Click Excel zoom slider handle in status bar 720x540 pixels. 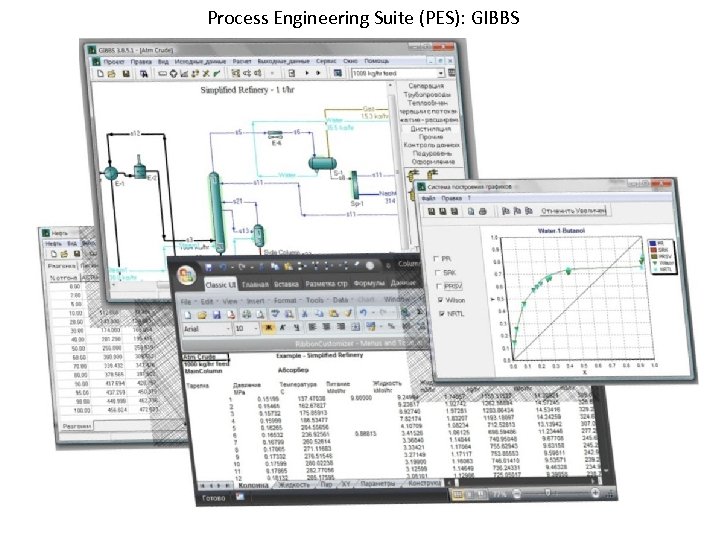(x=547, y=493)
